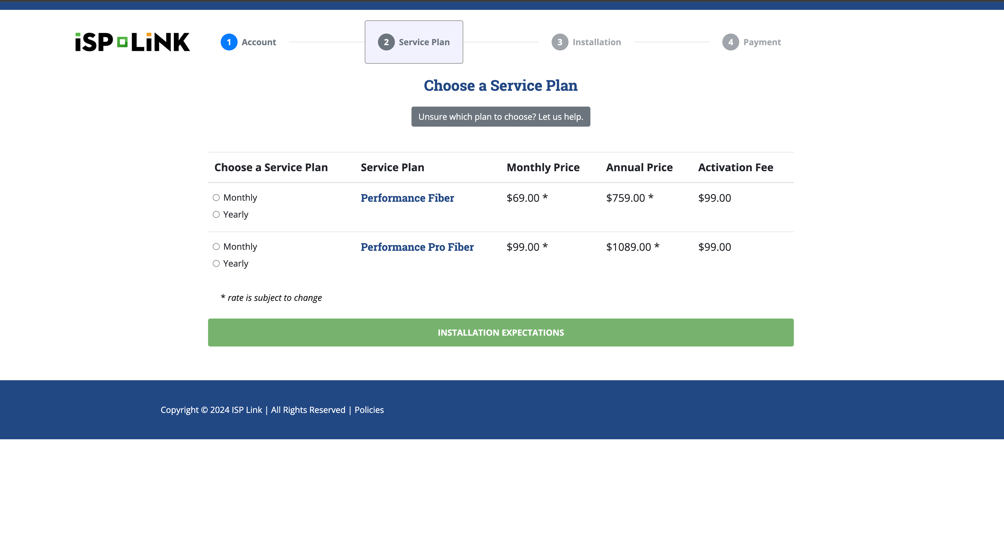Click the step 4 number circle
The height and width of the screenshot is (558, 1004).
tap(731, 42)
